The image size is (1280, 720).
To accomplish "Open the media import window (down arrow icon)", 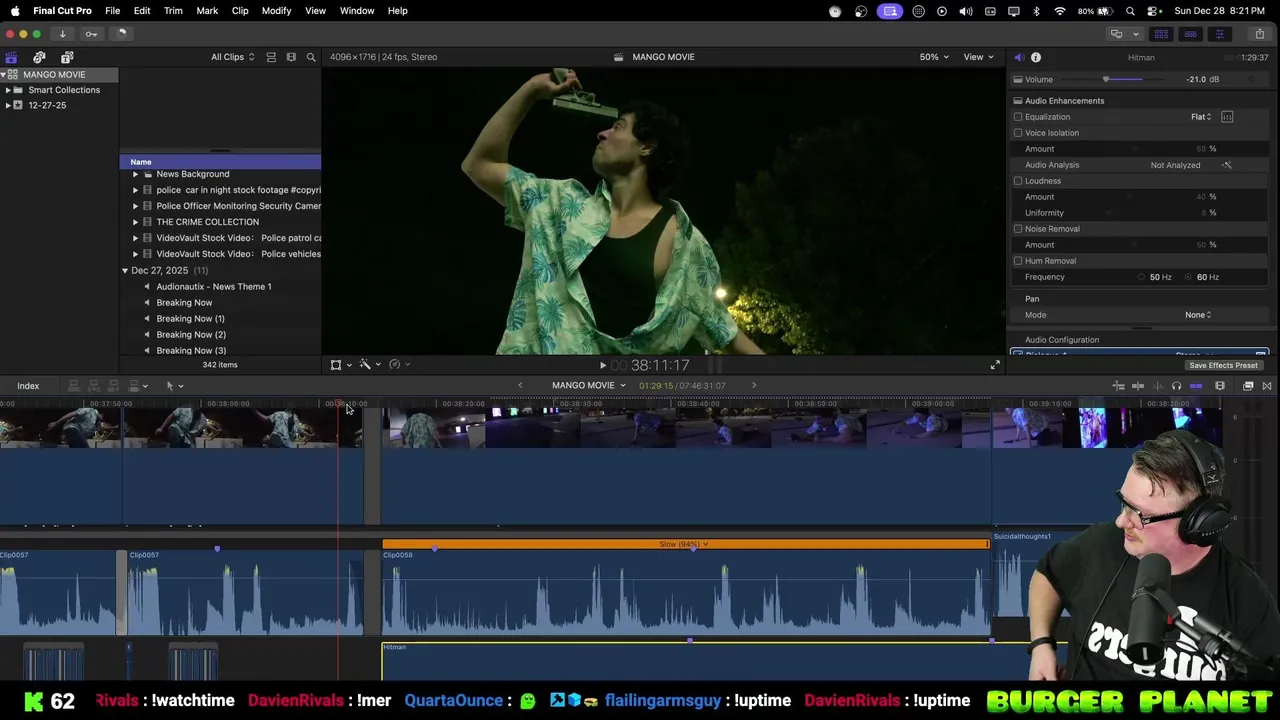I will [x=62, y=34].
